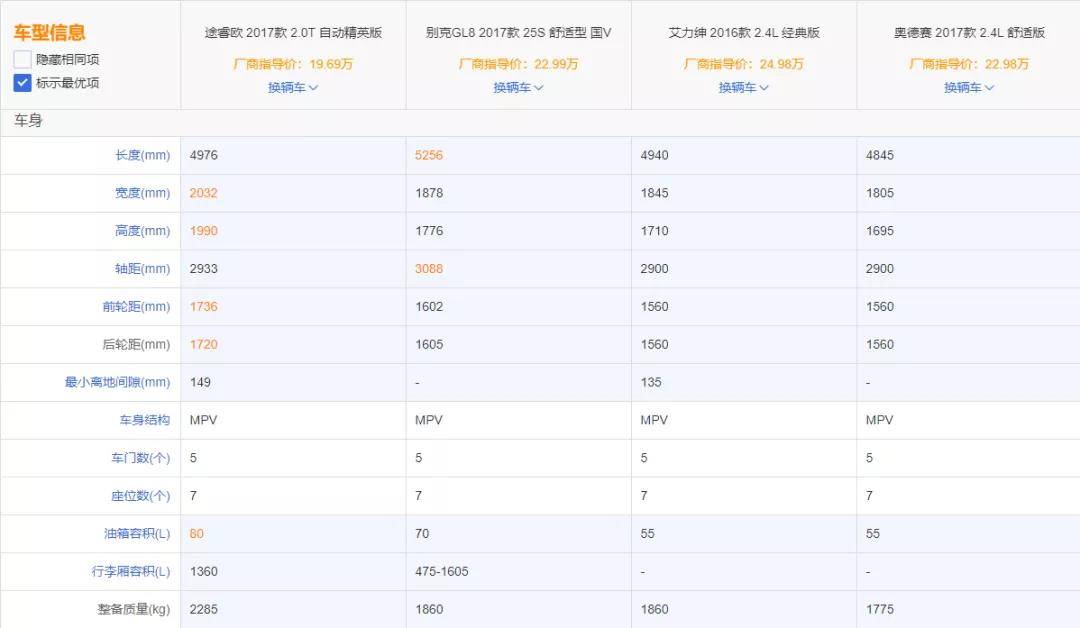Click the 艾力绅 2016款 2.4L 经典版 title
This screenshot has height=628, width=1080.
pos(744,33)
